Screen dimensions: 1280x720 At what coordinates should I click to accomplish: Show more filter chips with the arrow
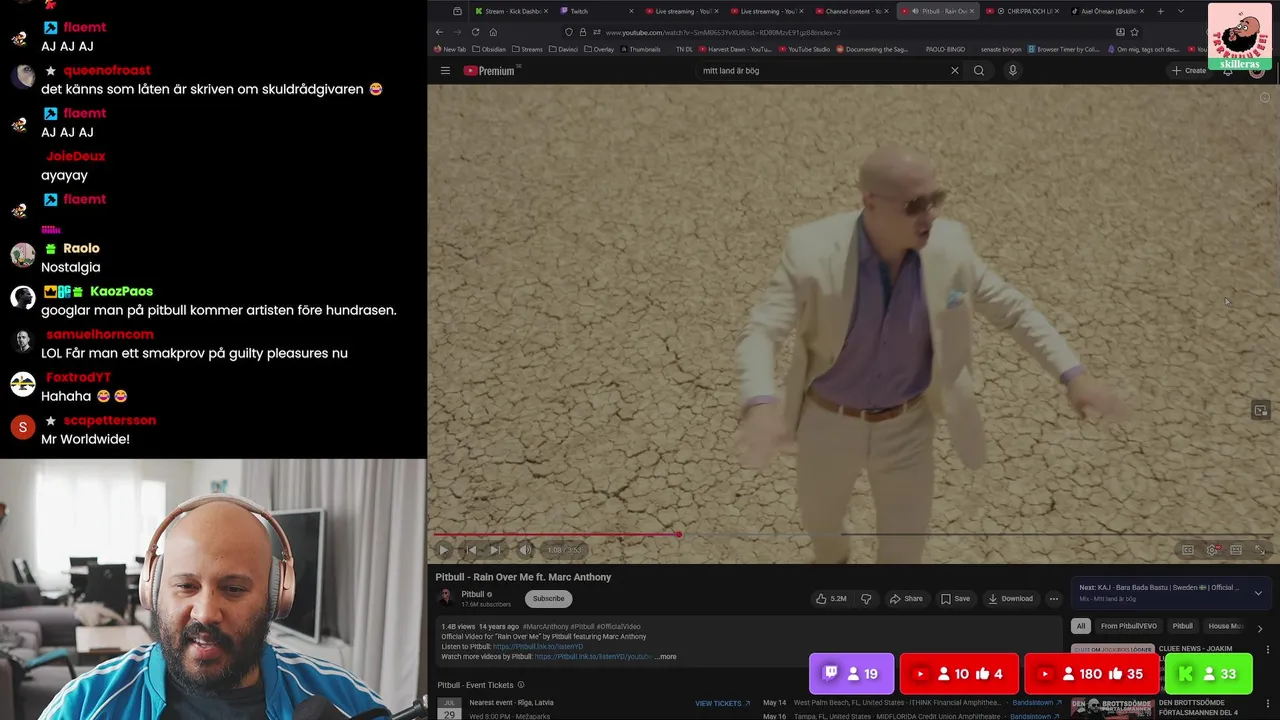click(1260, 628)
